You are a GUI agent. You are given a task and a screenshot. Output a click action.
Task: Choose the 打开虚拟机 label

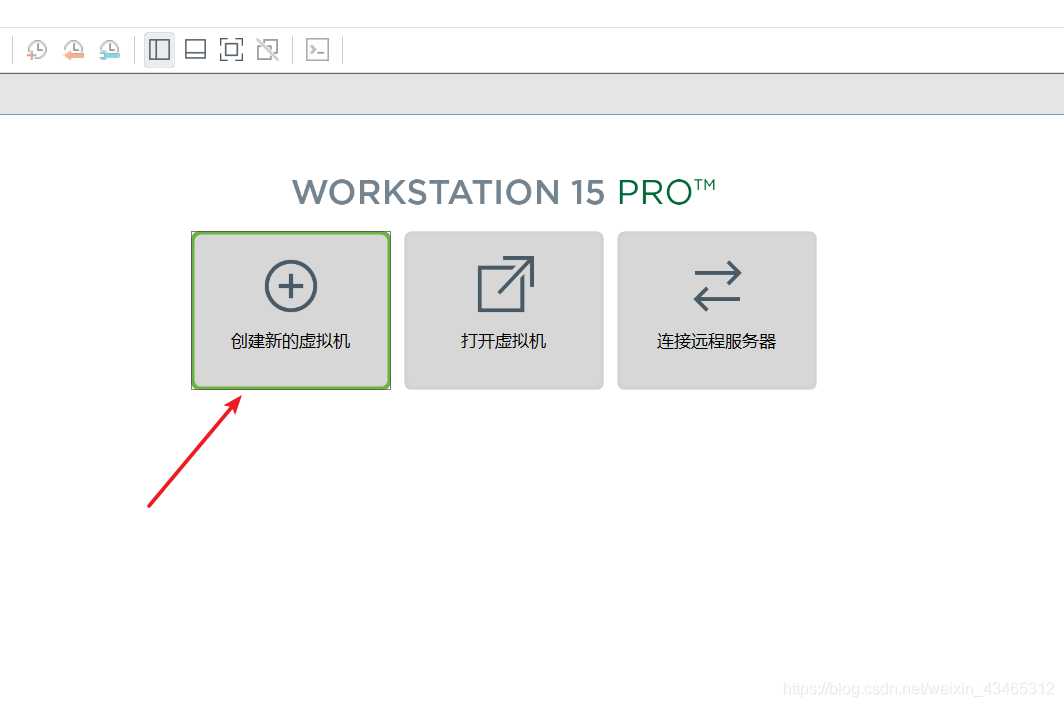[504, 341]
